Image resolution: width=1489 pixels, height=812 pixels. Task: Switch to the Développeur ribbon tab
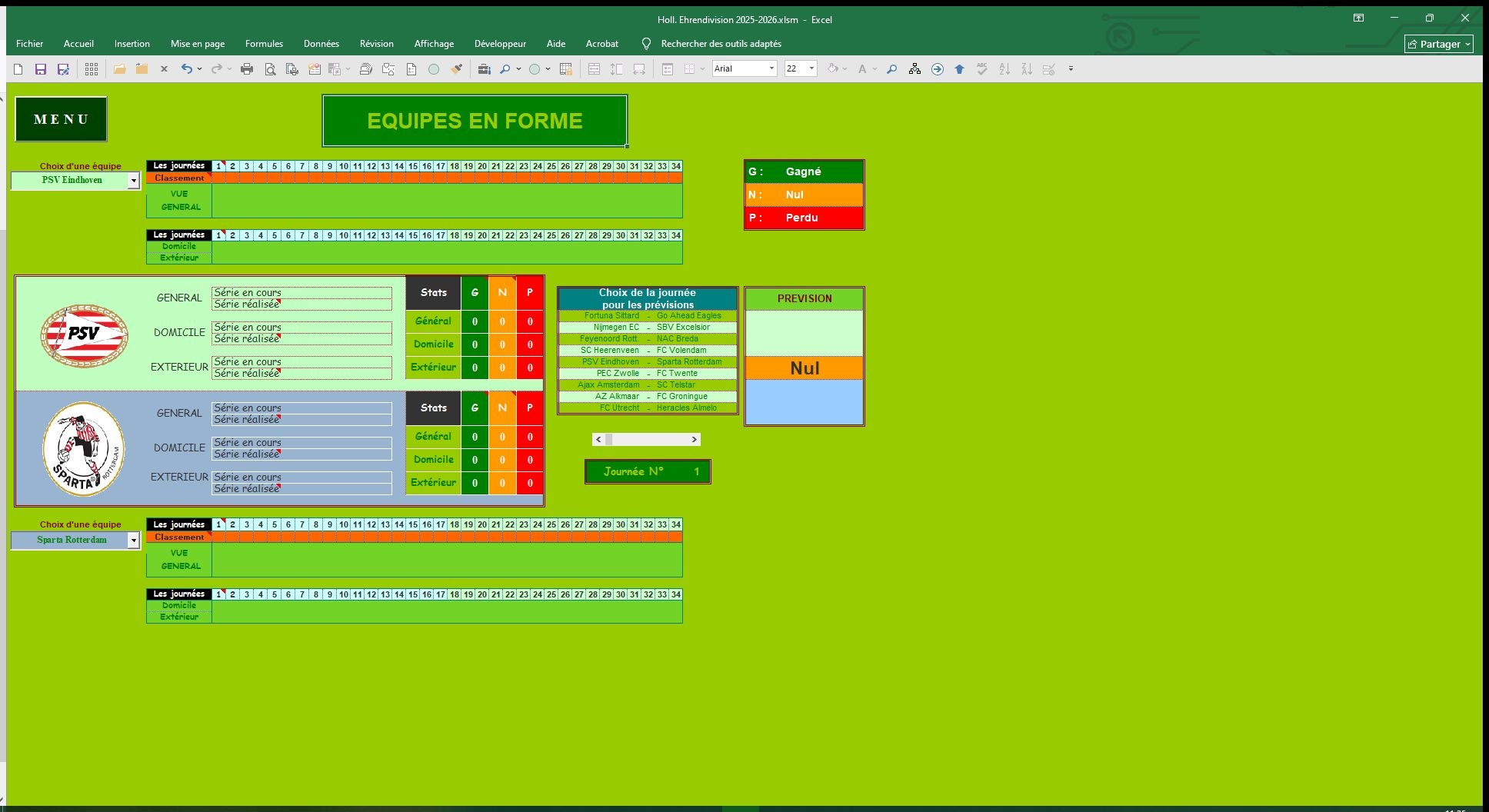click(x=500, y=44)
